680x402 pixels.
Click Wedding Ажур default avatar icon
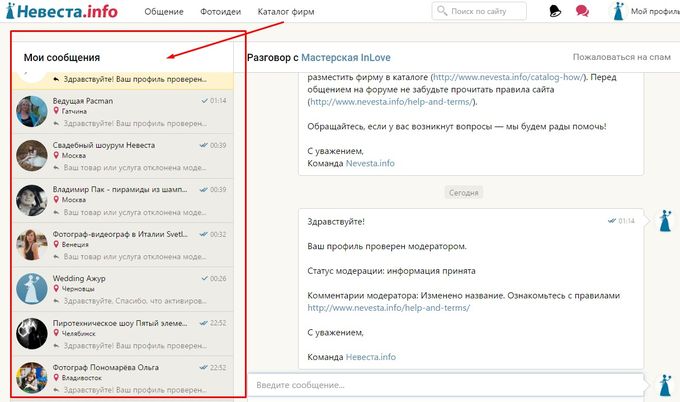32,289
